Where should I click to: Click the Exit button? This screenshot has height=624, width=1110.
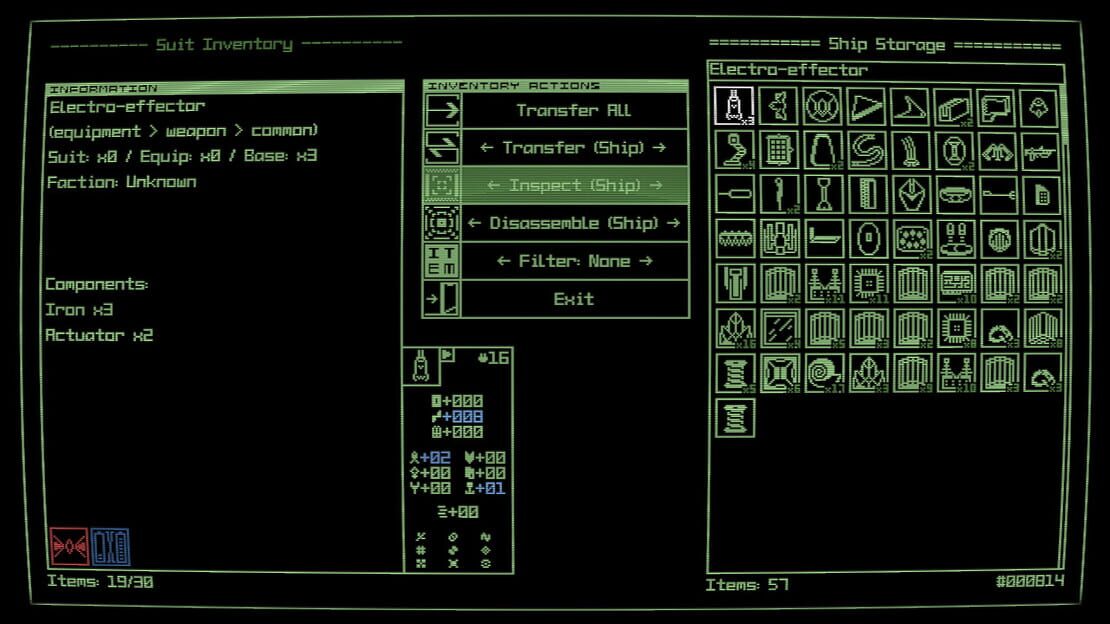(x=574, y=298)
